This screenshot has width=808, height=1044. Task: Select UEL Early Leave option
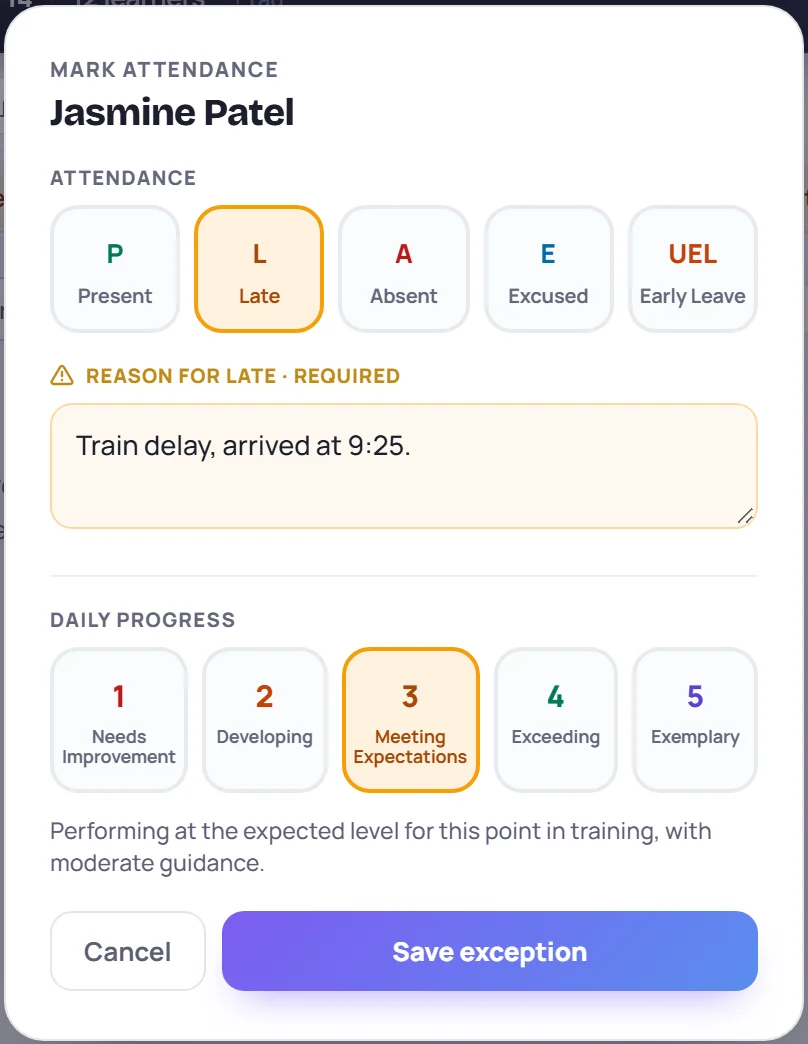[x=693, y=269]
